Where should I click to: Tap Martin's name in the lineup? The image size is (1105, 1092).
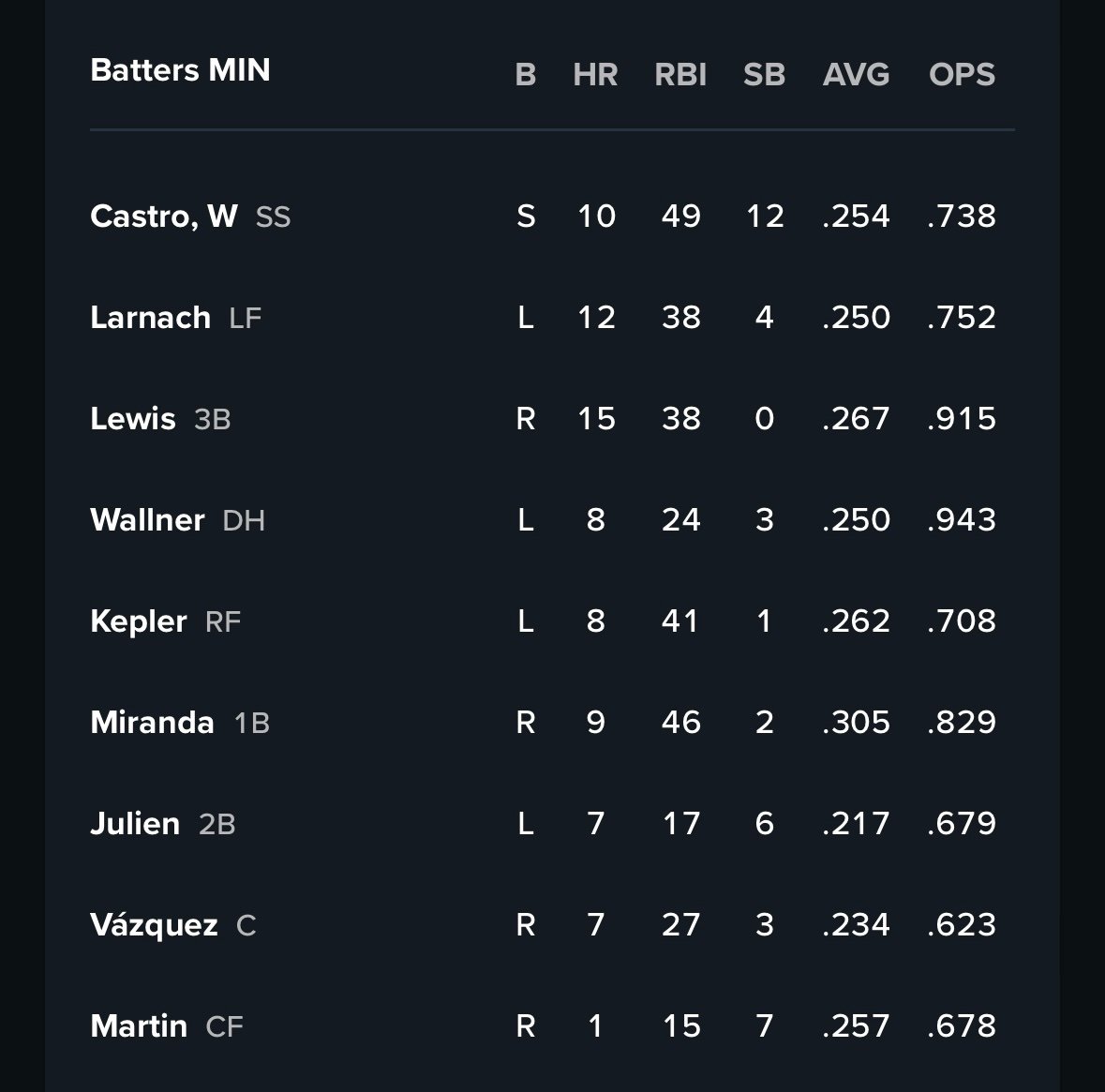coord(139,1026)
